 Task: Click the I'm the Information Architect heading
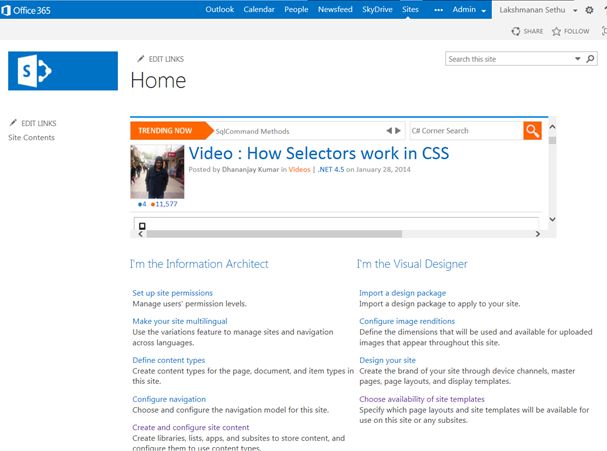coord(199,264)
